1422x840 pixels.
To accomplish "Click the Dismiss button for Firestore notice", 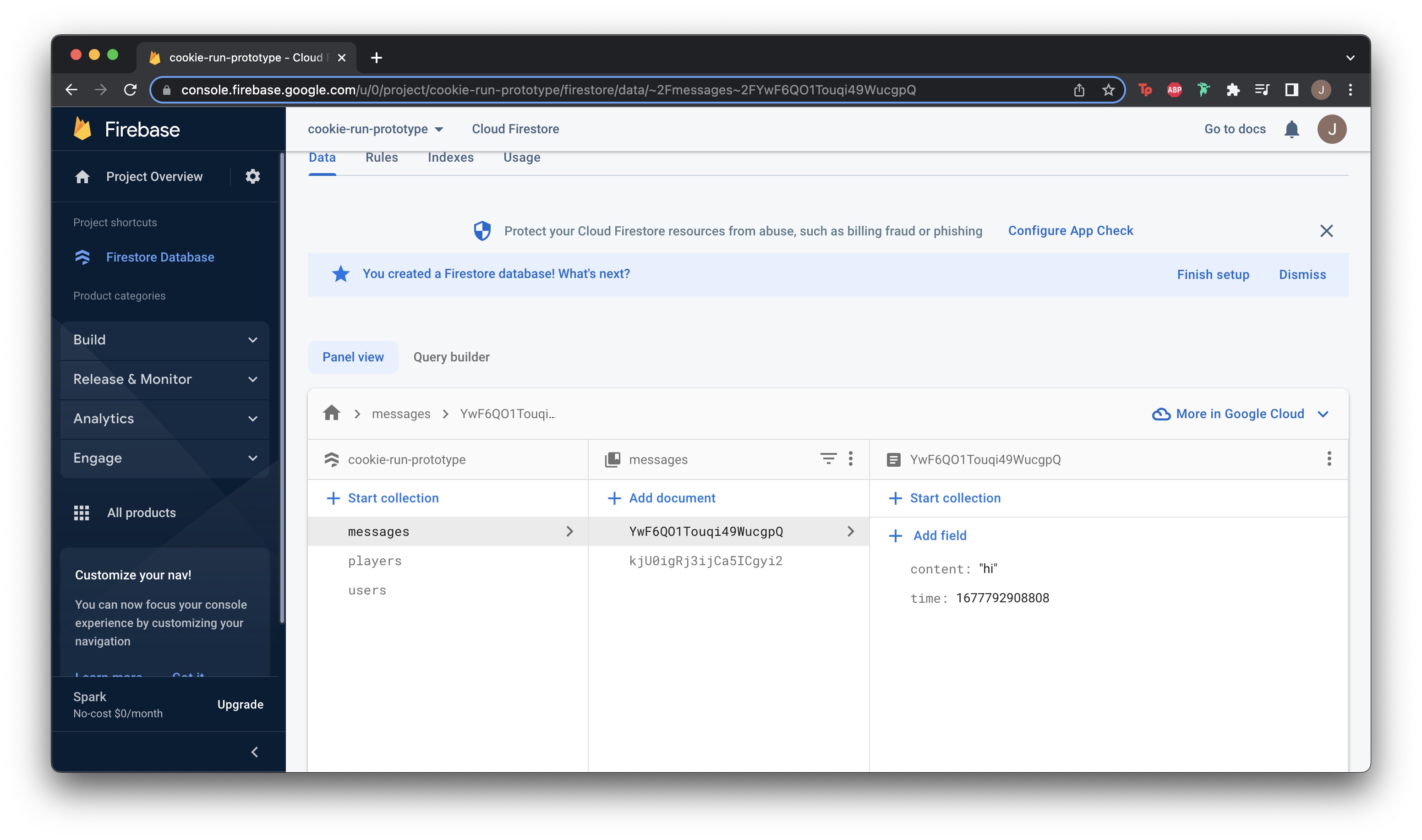I will (1302, 274).
